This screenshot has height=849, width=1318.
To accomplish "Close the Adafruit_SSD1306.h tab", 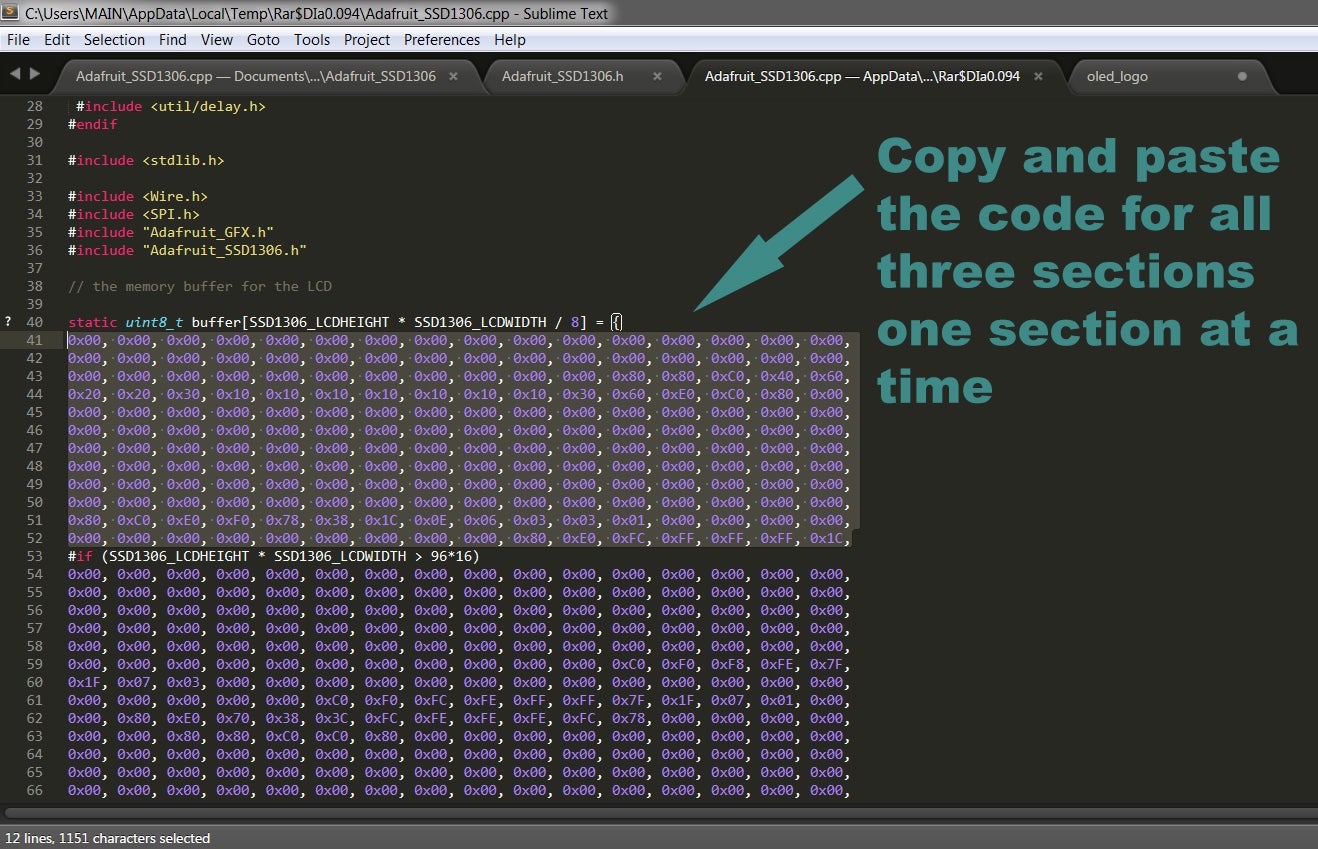I will click(657, 76).
